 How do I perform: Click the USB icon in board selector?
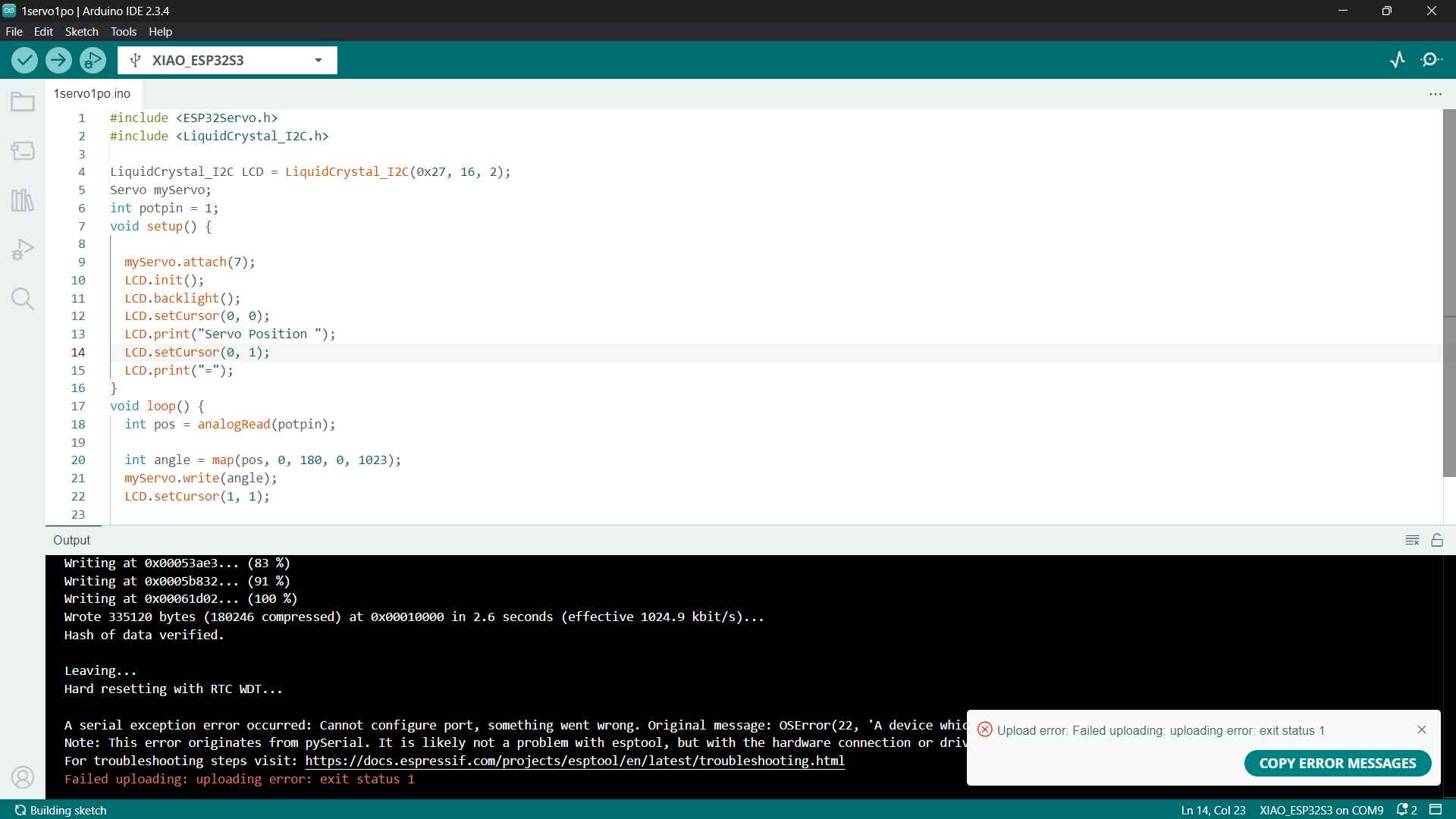[136, 61]
